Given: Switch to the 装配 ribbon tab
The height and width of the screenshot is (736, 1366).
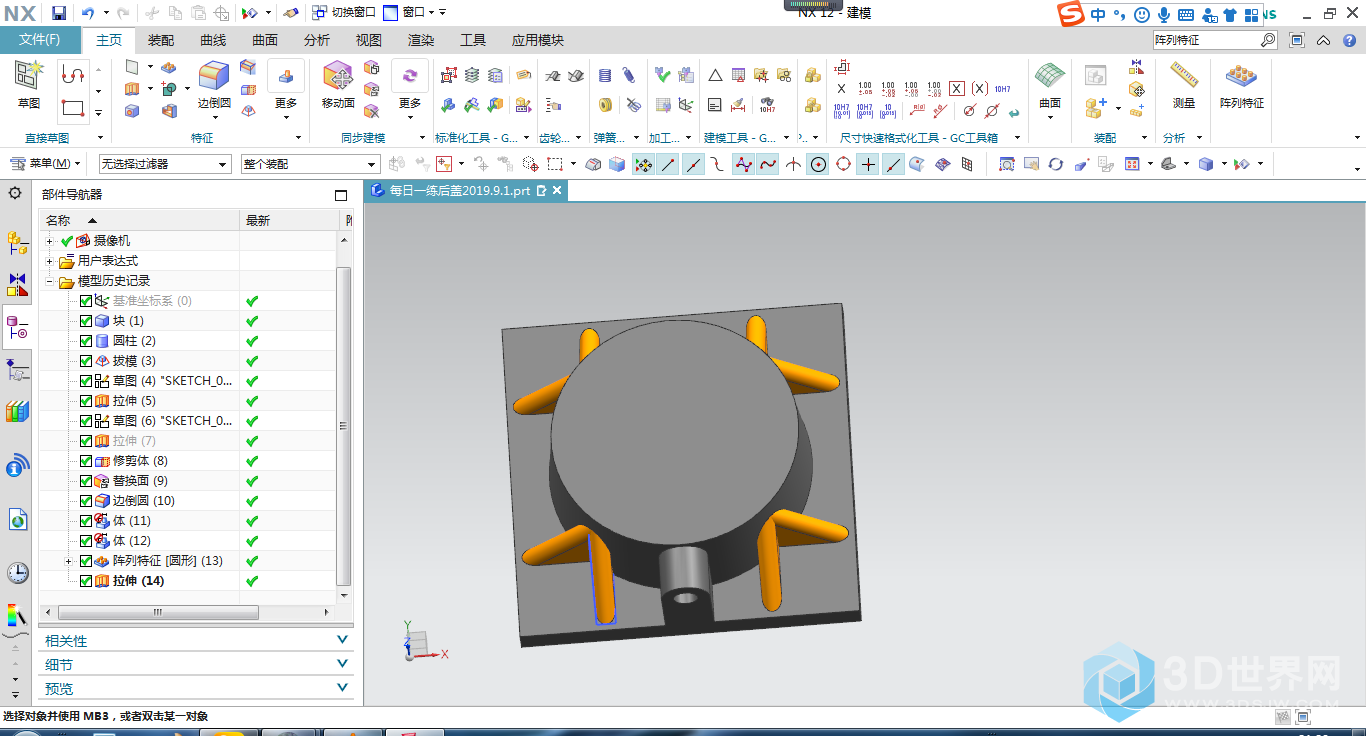Looking at the screenshot, I should (x=161, y=40).
